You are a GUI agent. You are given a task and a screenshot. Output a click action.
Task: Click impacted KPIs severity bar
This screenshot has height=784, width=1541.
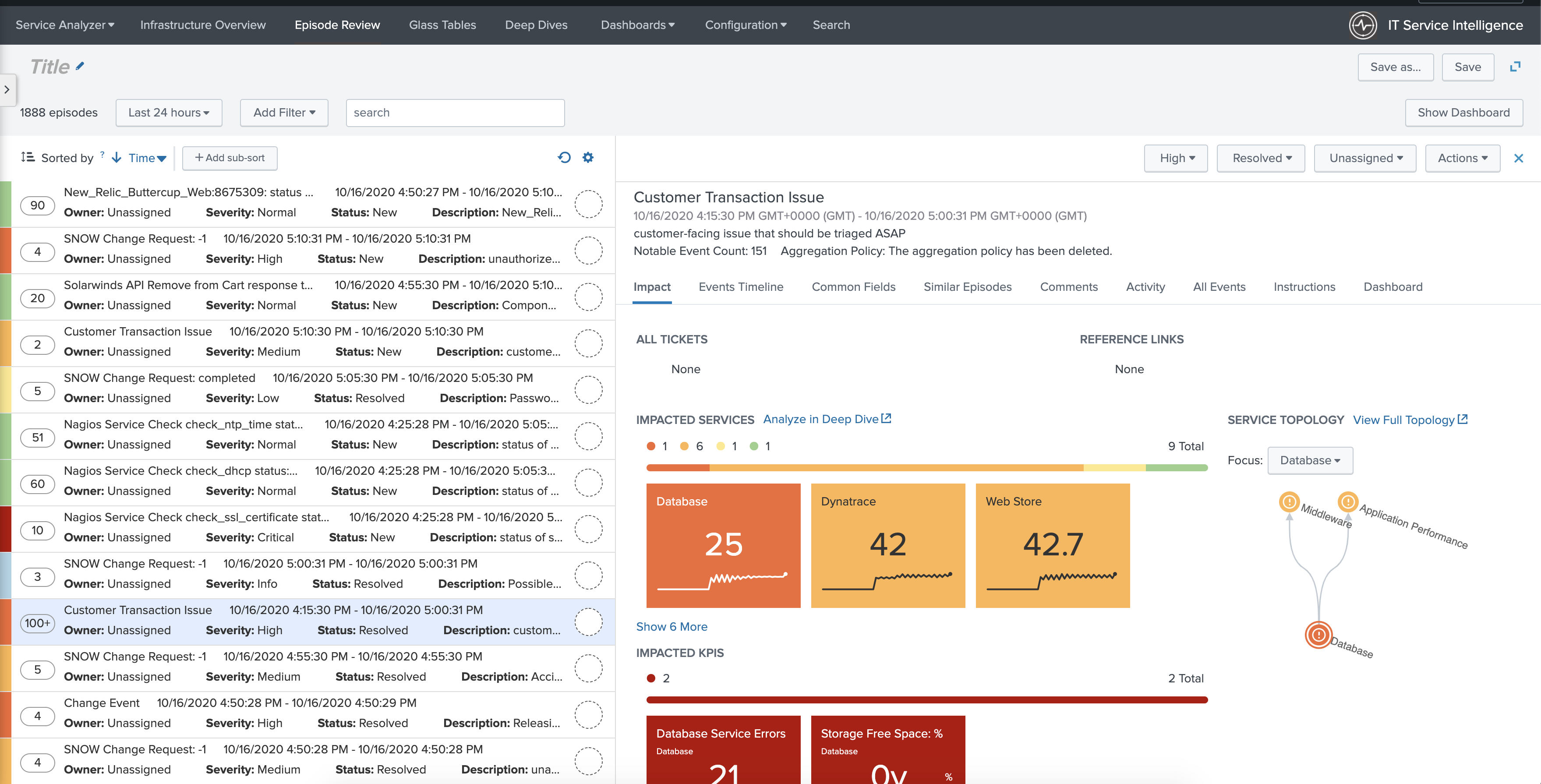[x=926, y=699]
